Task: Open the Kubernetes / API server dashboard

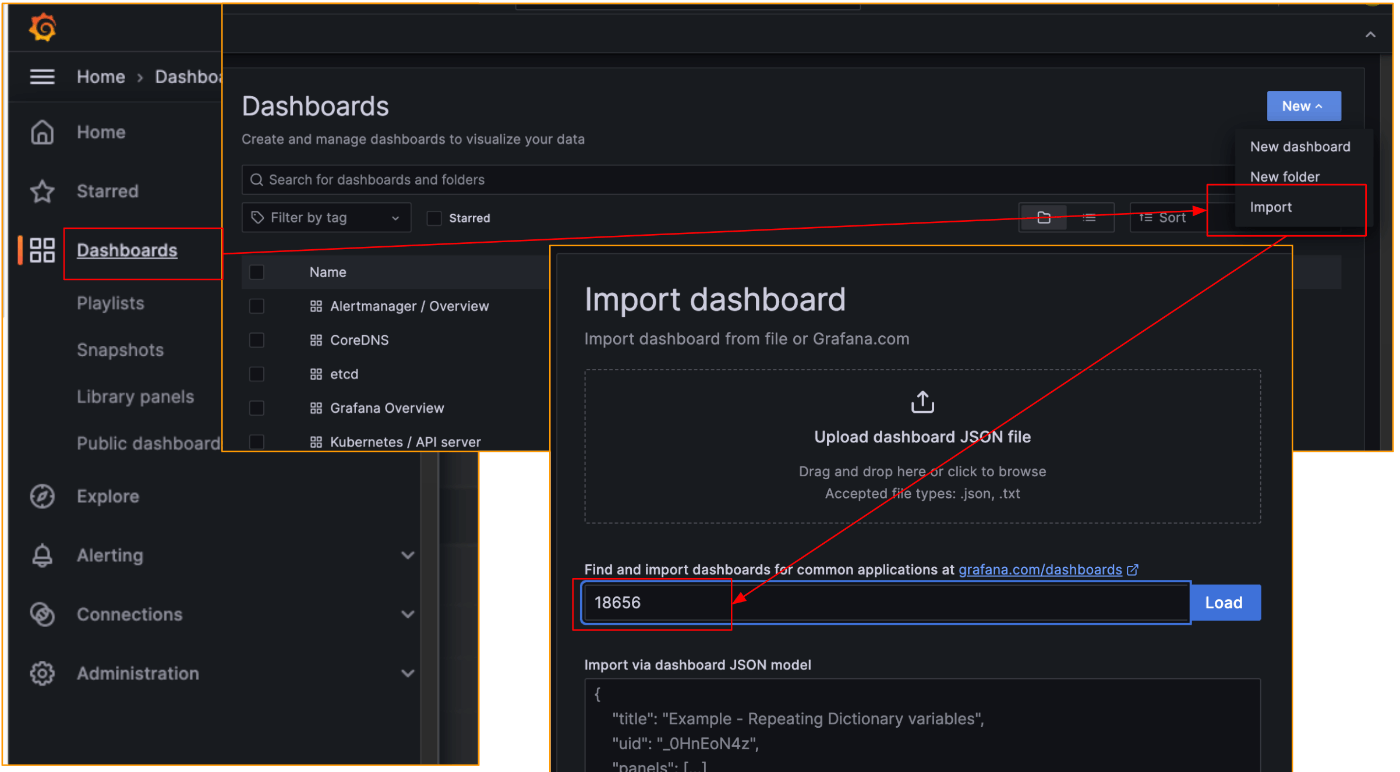Action: coord(405,442)
